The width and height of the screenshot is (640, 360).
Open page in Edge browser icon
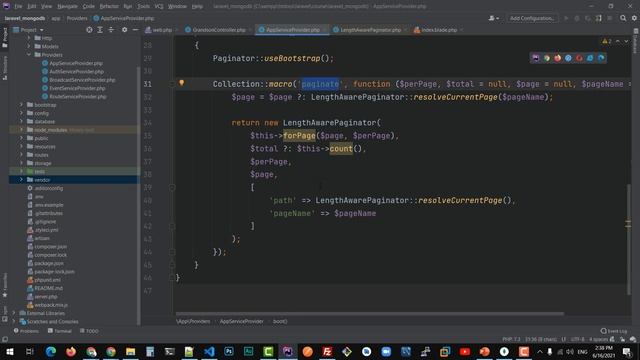pos(601,58)
